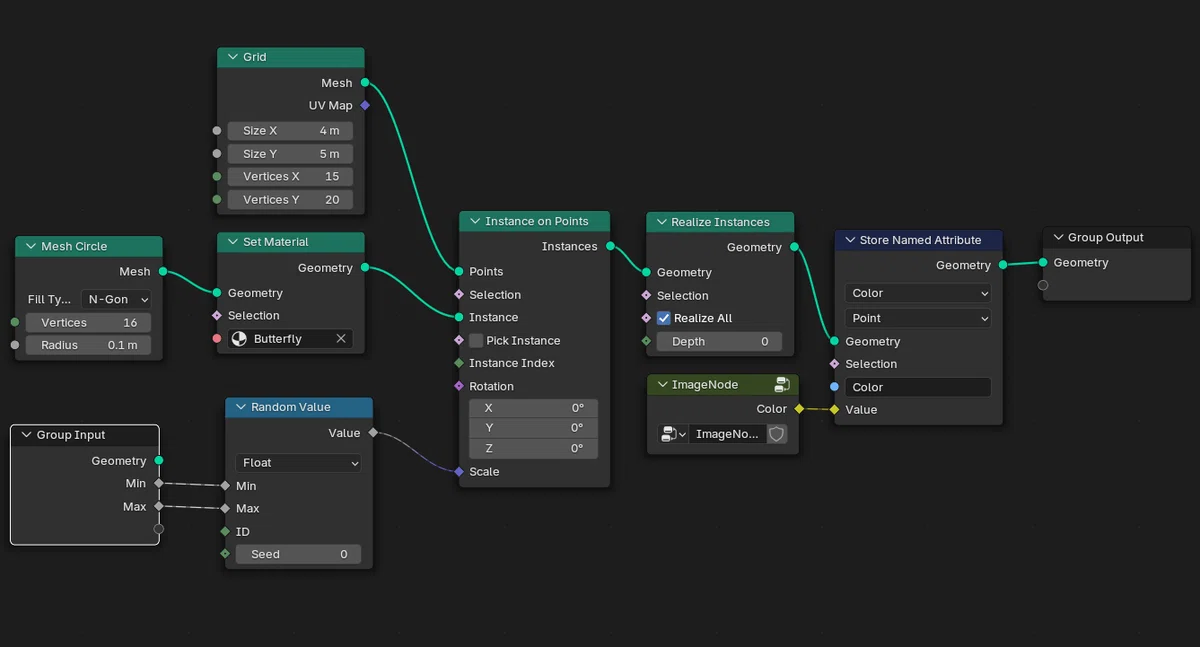Screen dimensions: 1200x647
Task: Click the Rotation input socket
Action: 459,386
